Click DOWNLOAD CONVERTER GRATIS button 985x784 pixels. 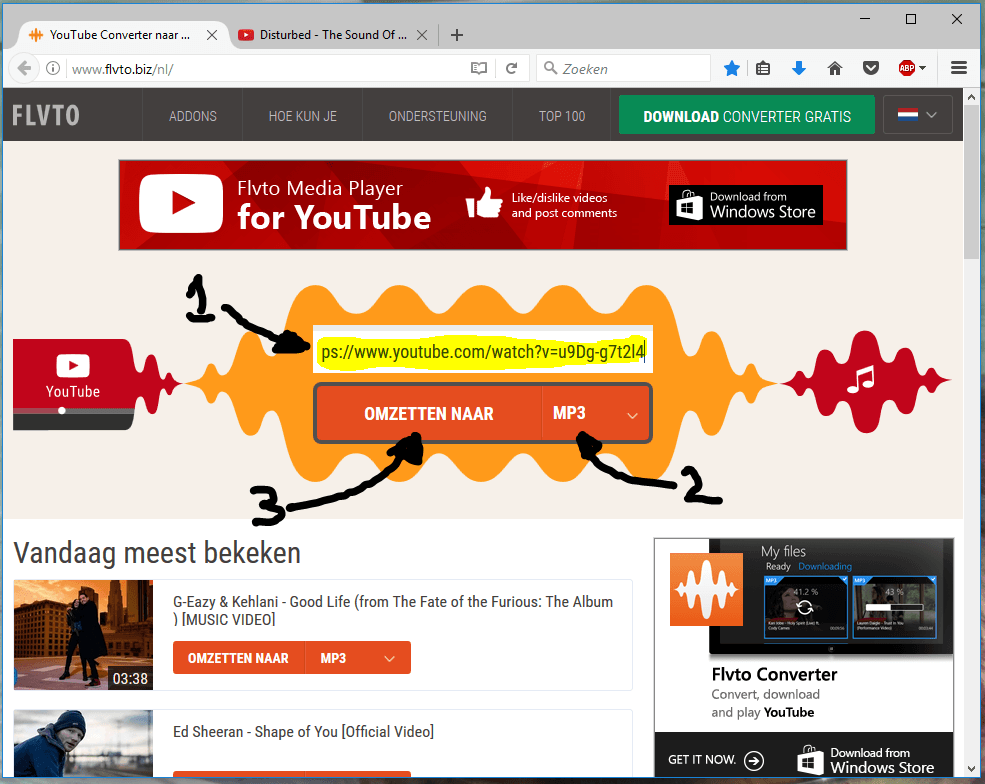747,115
